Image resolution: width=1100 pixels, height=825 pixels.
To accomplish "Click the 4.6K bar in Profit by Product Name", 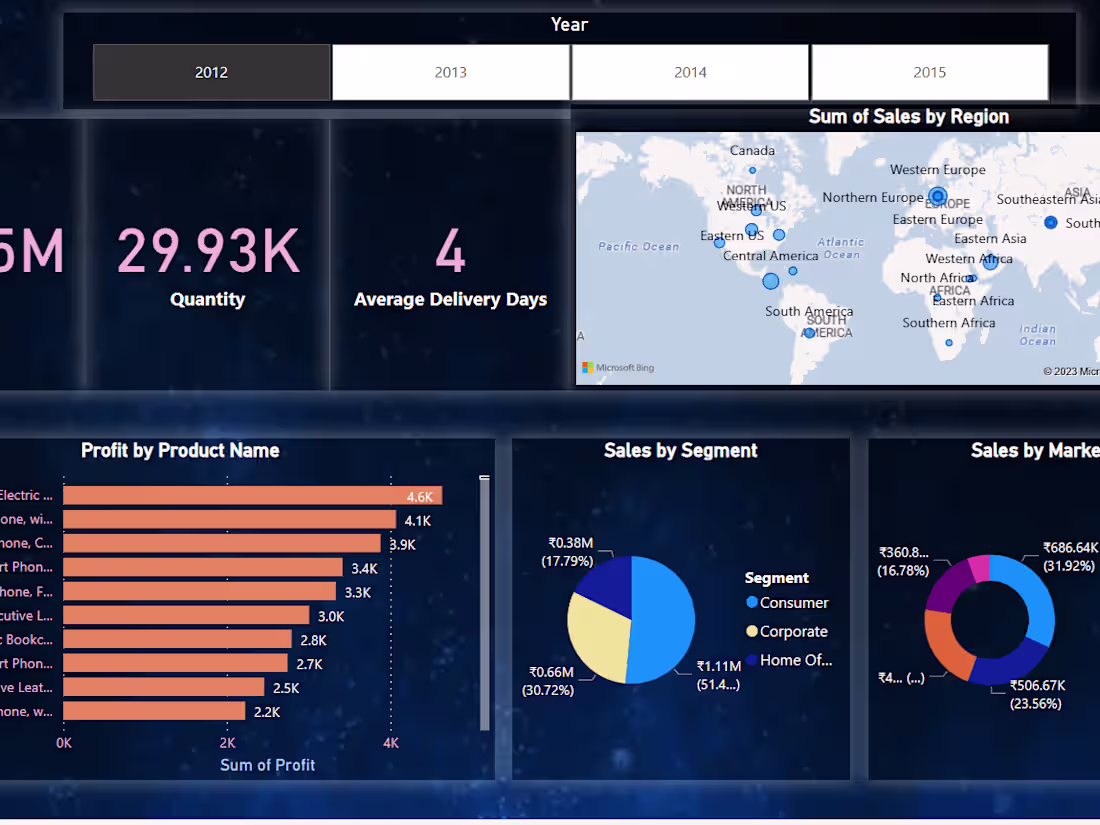I will pos(250,495).
